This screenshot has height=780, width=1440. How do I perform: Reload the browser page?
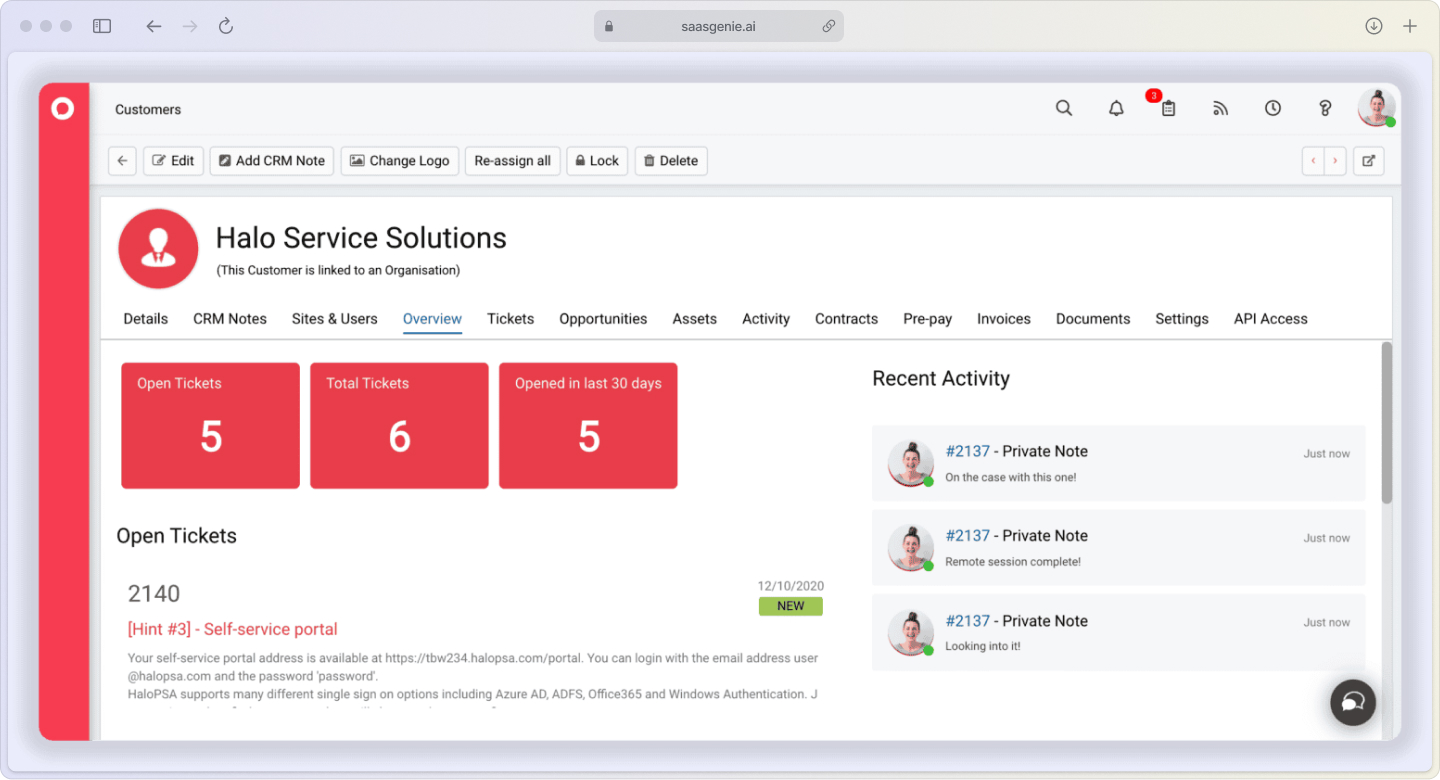tap(226, 26)
